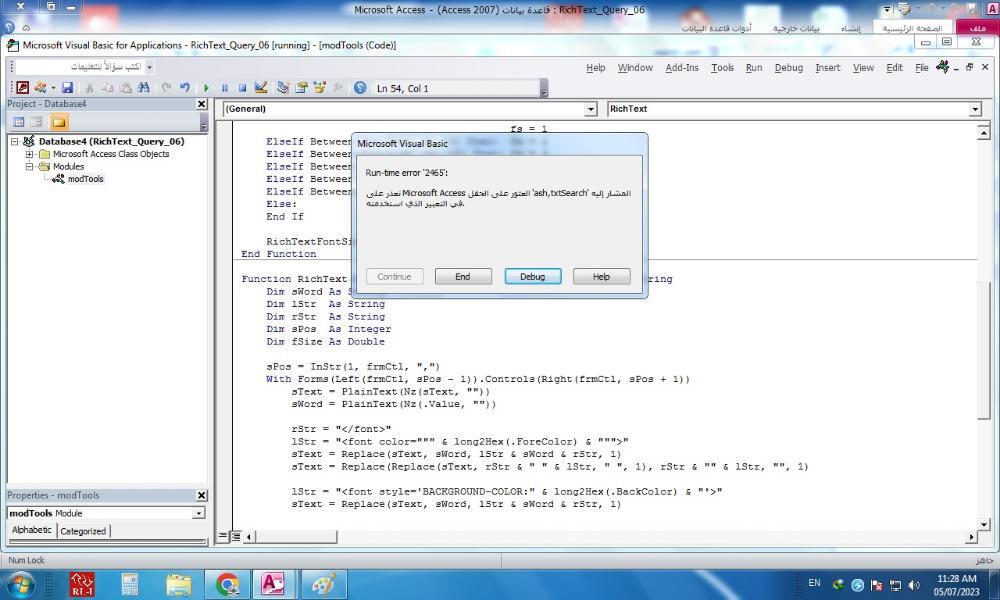The image size is (1000, 600).
Task: Open the Windows Start button
Action: (x=19, y=584)
